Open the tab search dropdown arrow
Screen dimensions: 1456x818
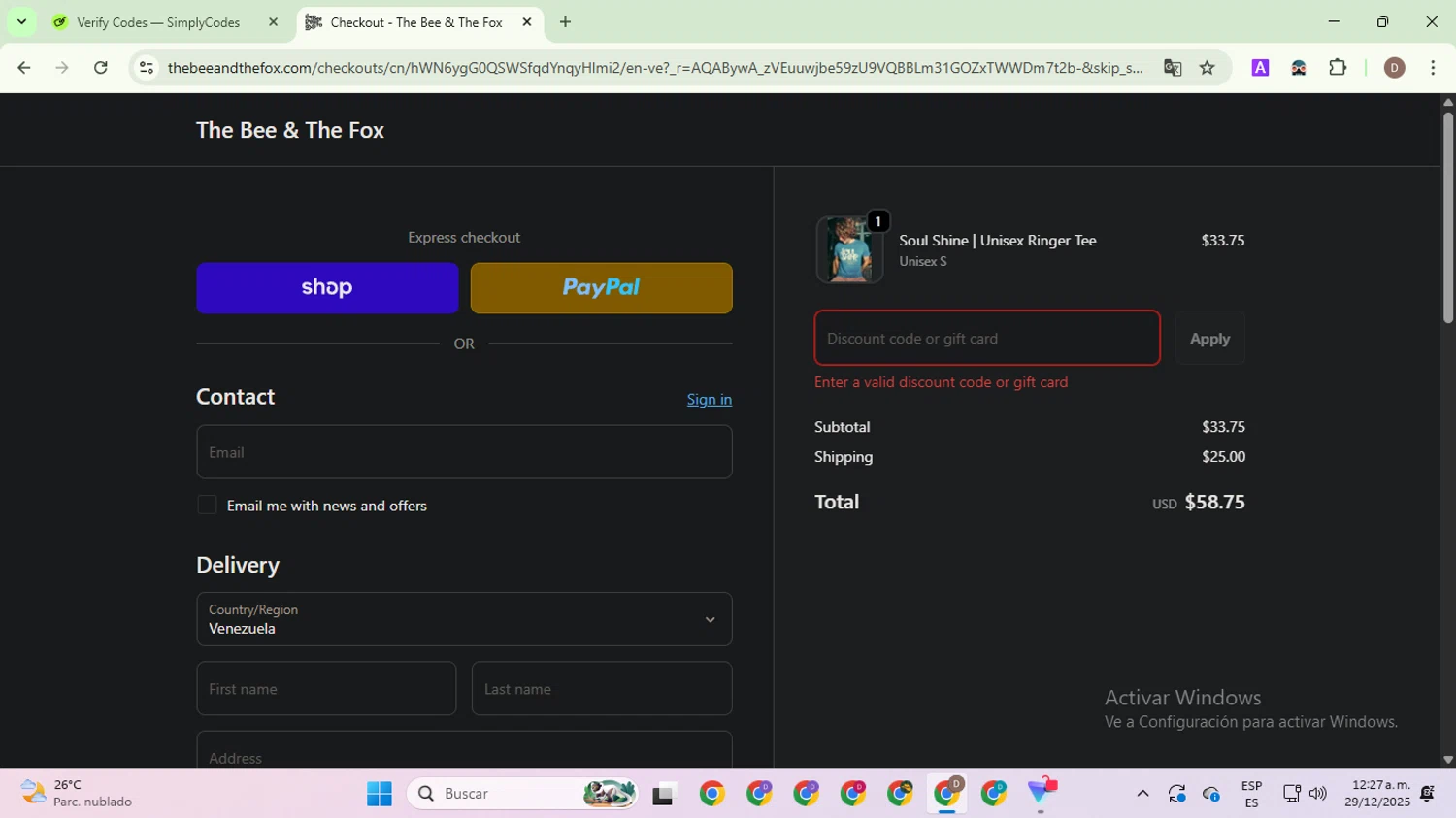tap(21, 21)
